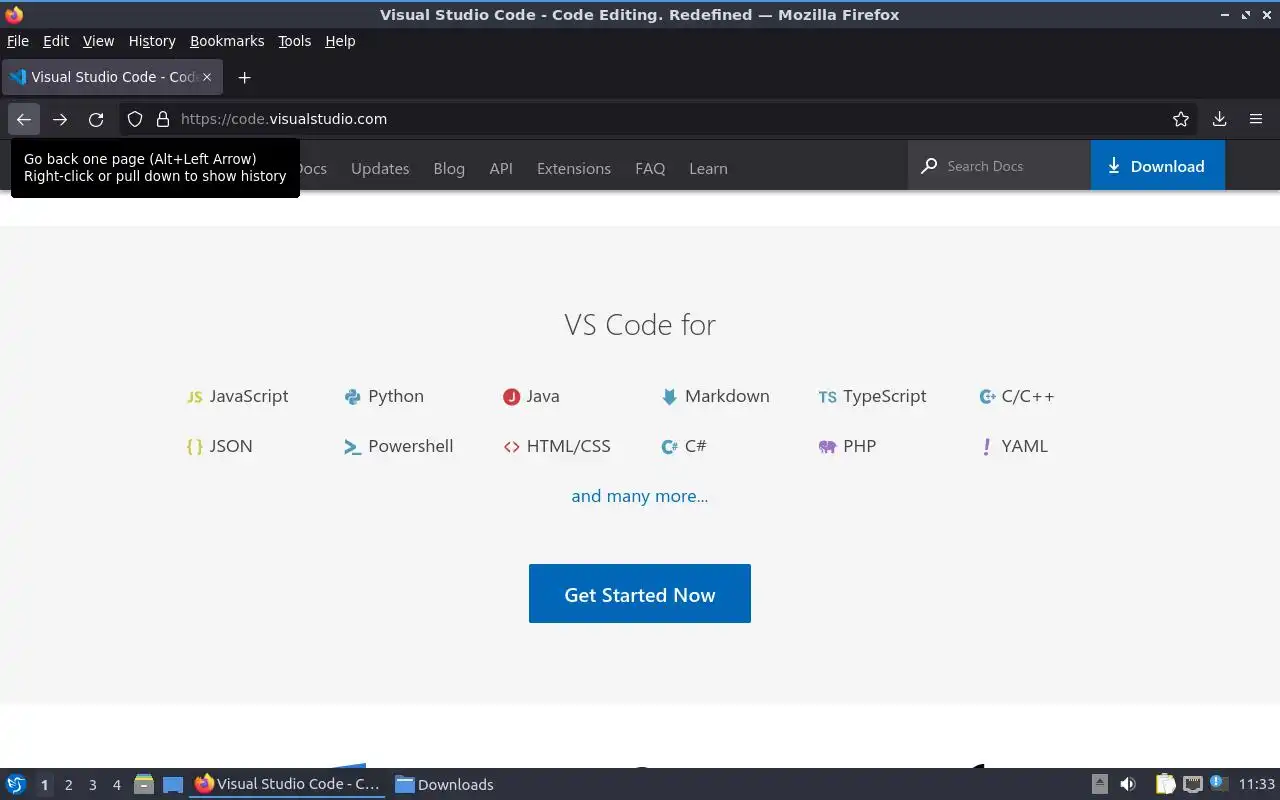The width and height of the screenshot is (1280, 800).
Task: Open the JavaScript language link
Action: point(249,396)
